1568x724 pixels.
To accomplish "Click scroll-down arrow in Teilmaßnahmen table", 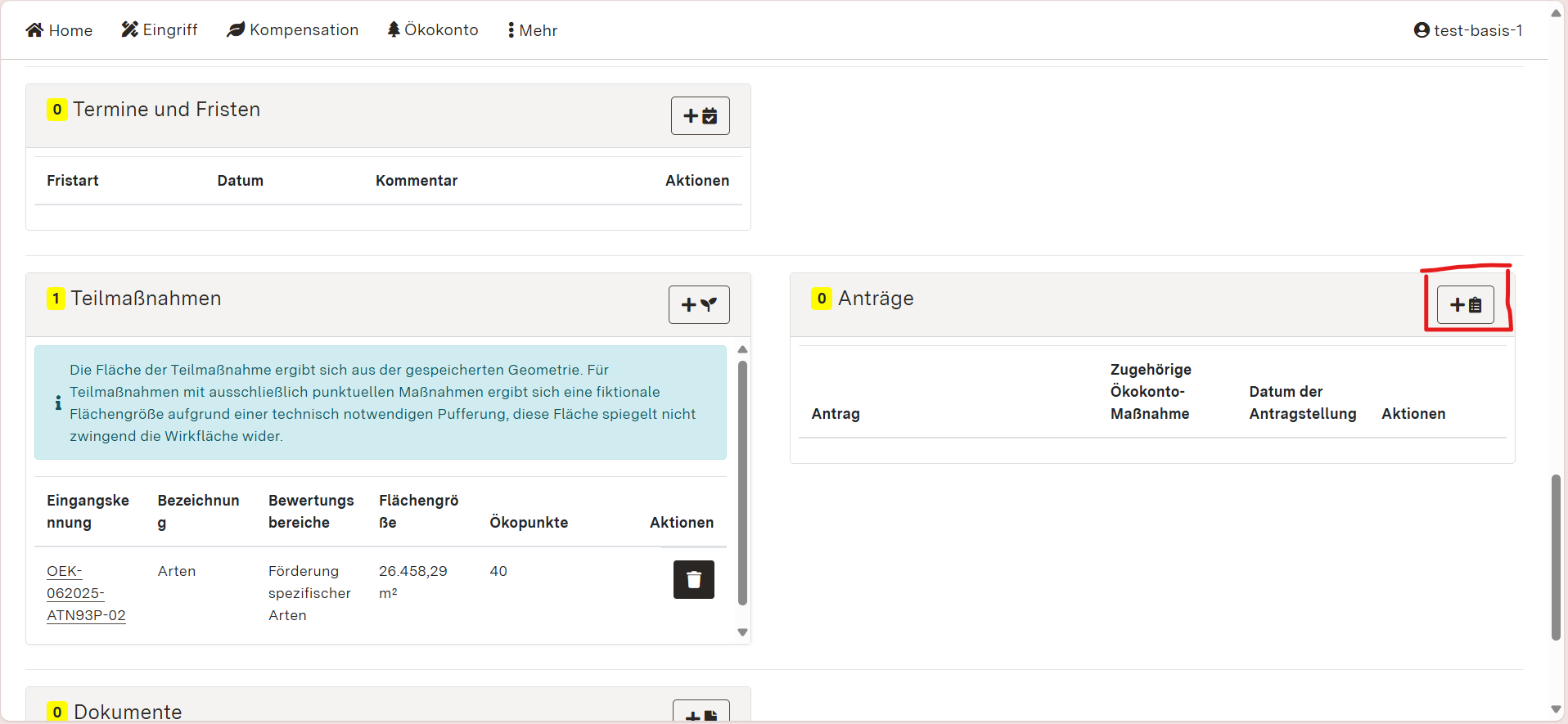I will 742,632.
